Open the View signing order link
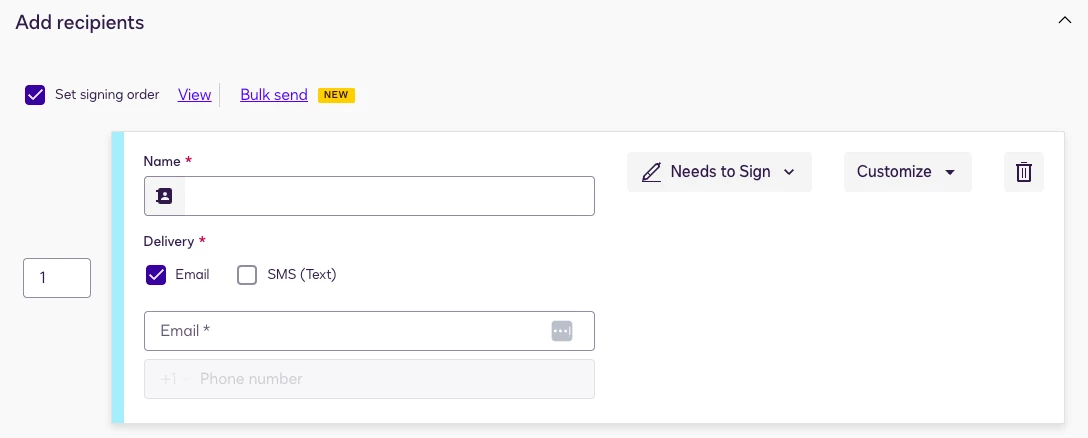 [x=194, y=95]
